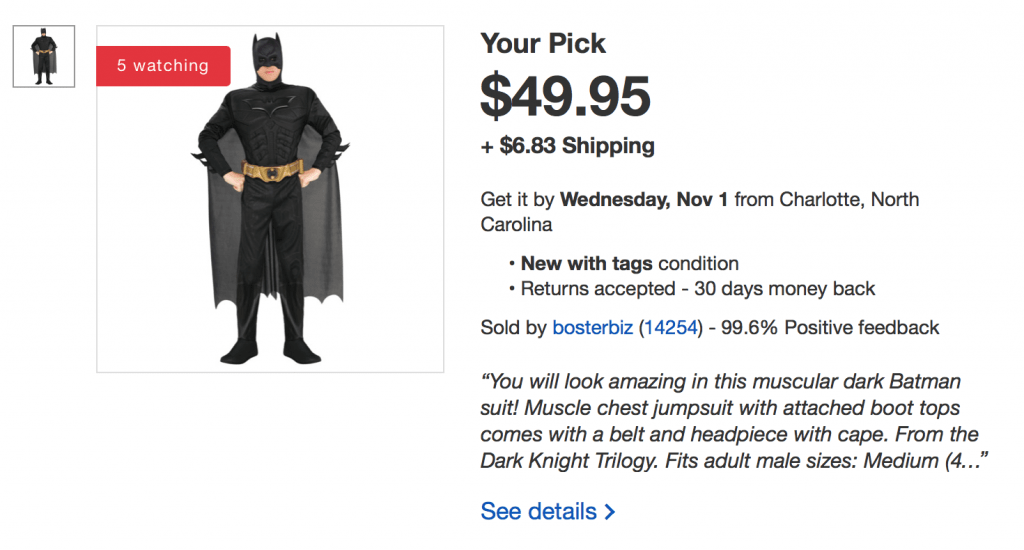This screenshot has width=1024, height=550.
Task: Select the small Batman costume thumbnail
Action: tap(43, 56)
